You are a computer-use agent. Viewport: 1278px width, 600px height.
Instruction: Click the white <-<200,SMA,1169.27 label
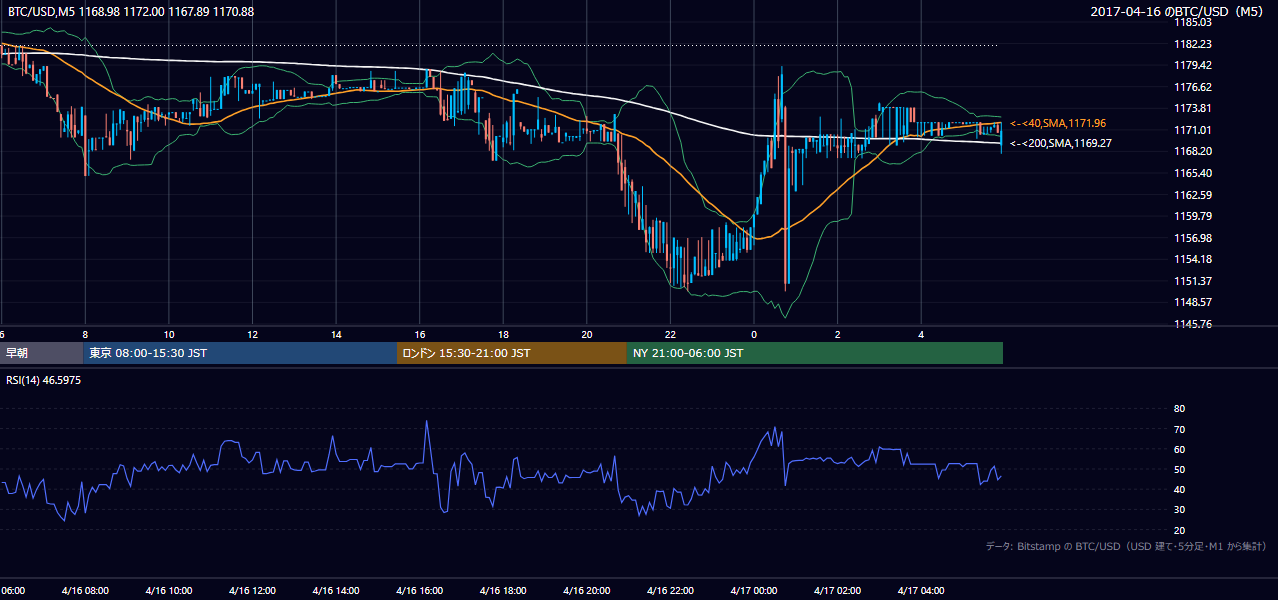tap(1061, 143)
